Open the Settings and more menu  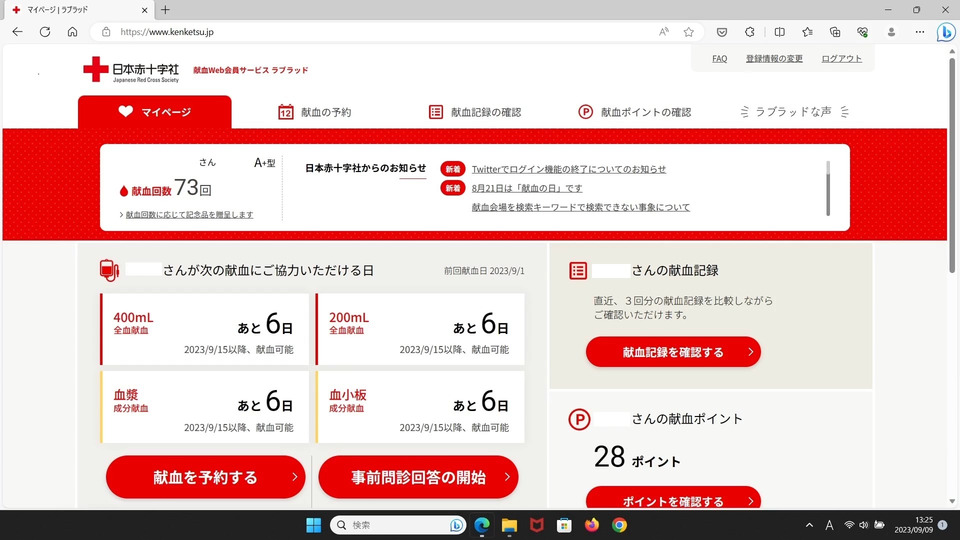920,32
